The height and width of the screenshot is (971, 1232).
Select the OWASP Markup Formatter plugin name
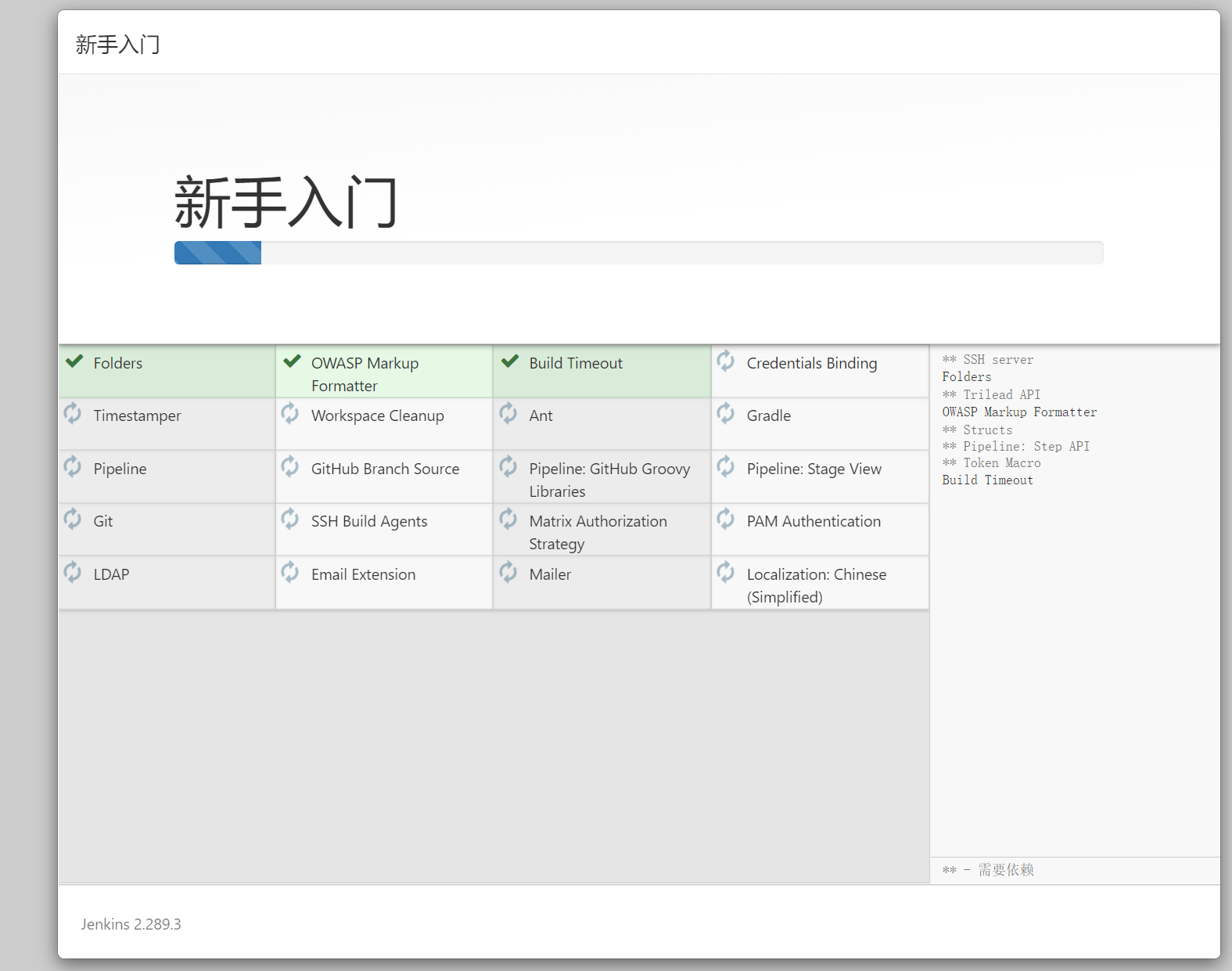(365, 374)
